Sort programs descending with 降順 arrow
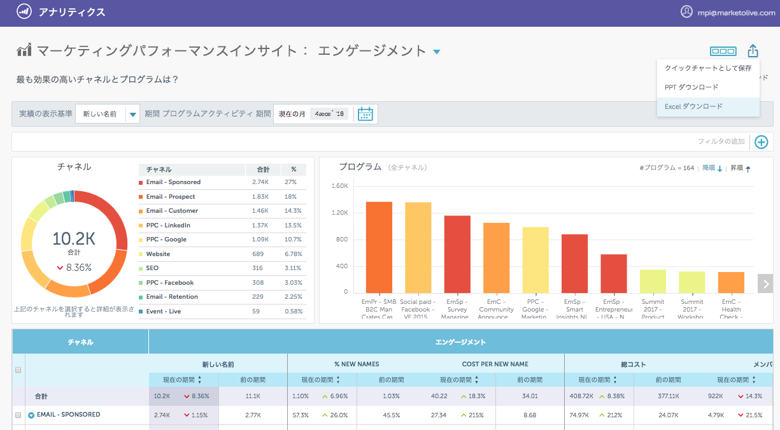This screenshot has width=780, height=430. click(720, 168)
